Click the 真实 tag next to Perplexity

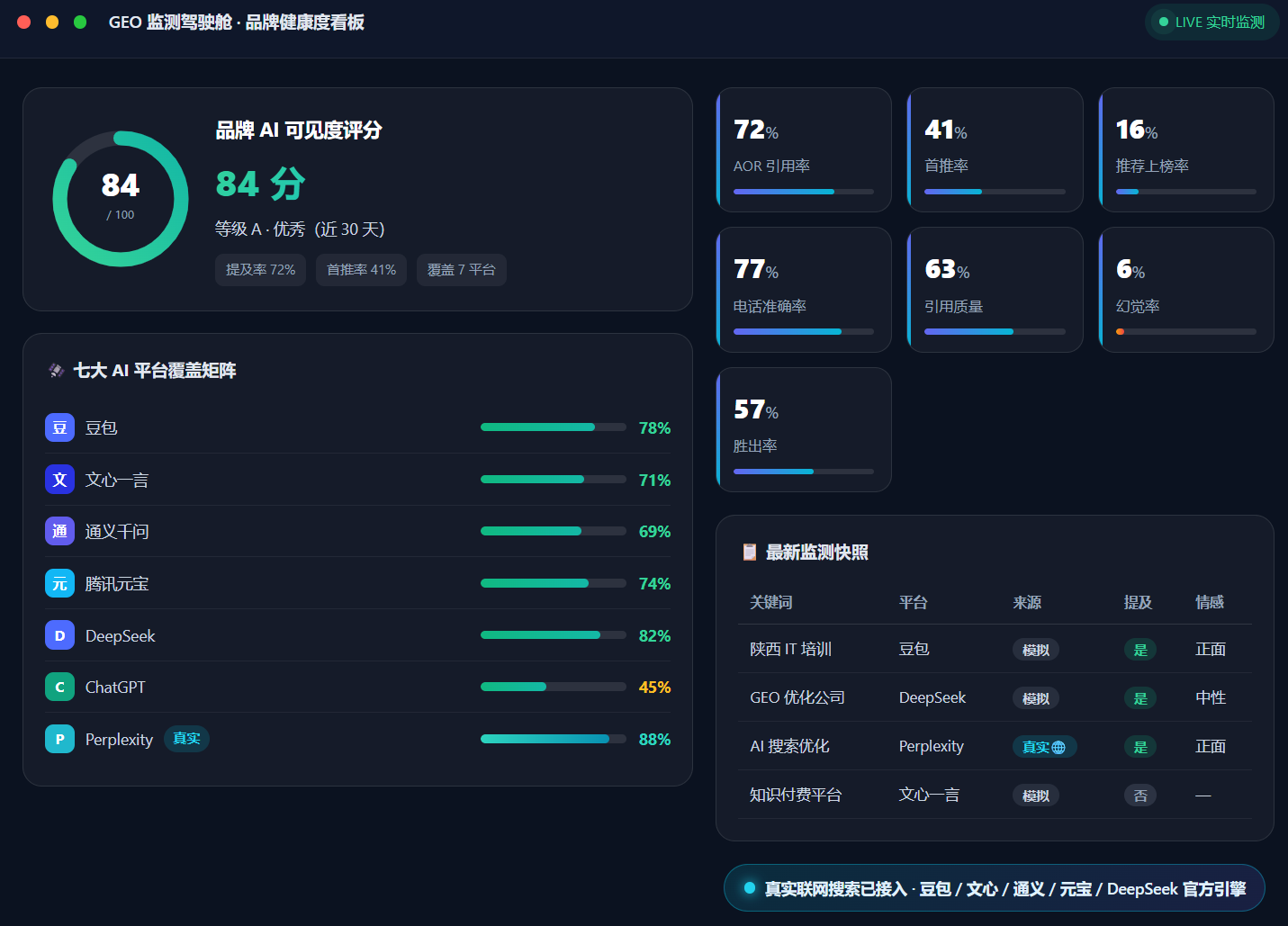click(186, 739)
